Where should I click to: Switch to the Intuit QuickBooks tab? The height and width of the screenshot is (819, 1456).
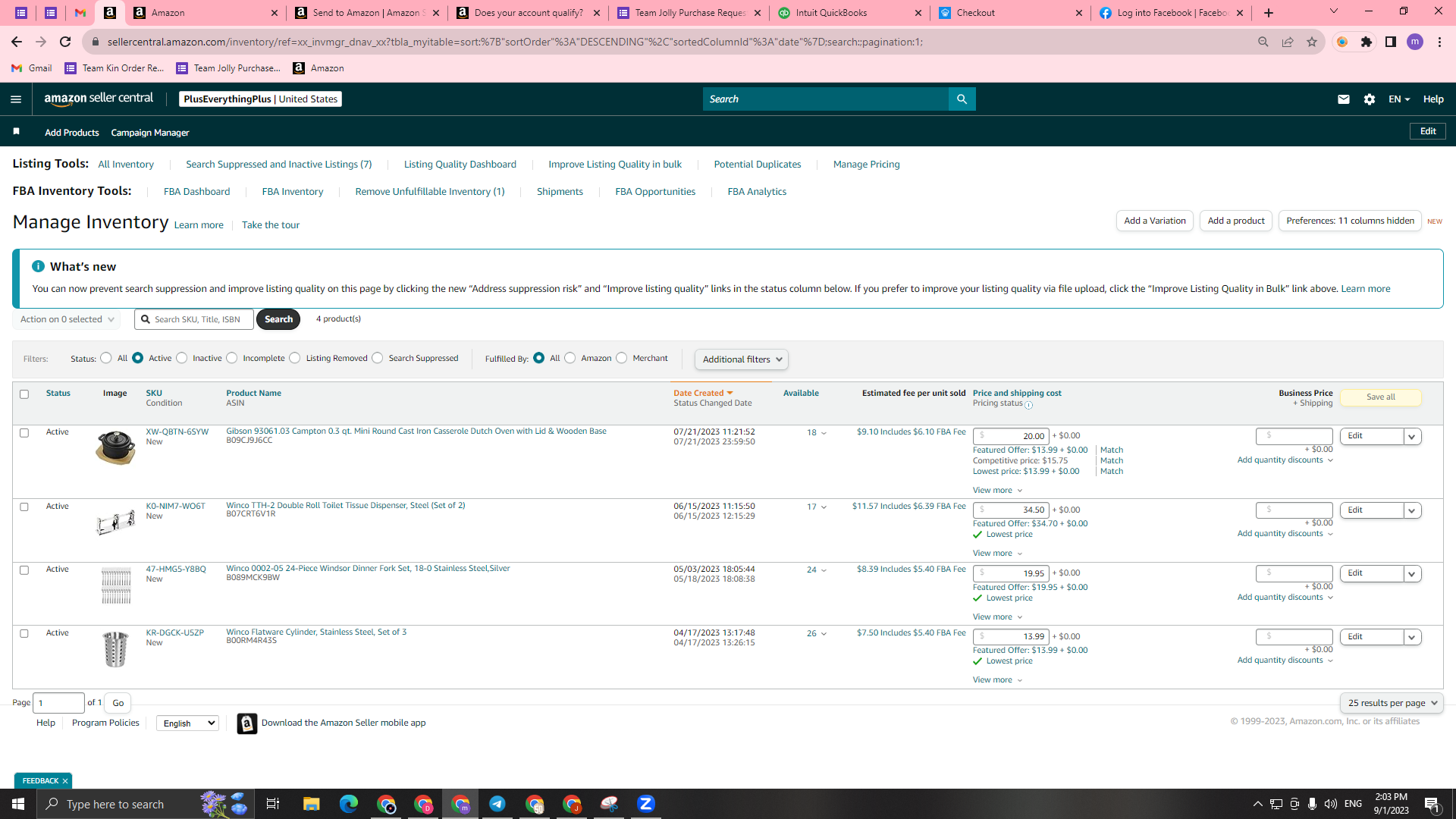coord(849,13)
